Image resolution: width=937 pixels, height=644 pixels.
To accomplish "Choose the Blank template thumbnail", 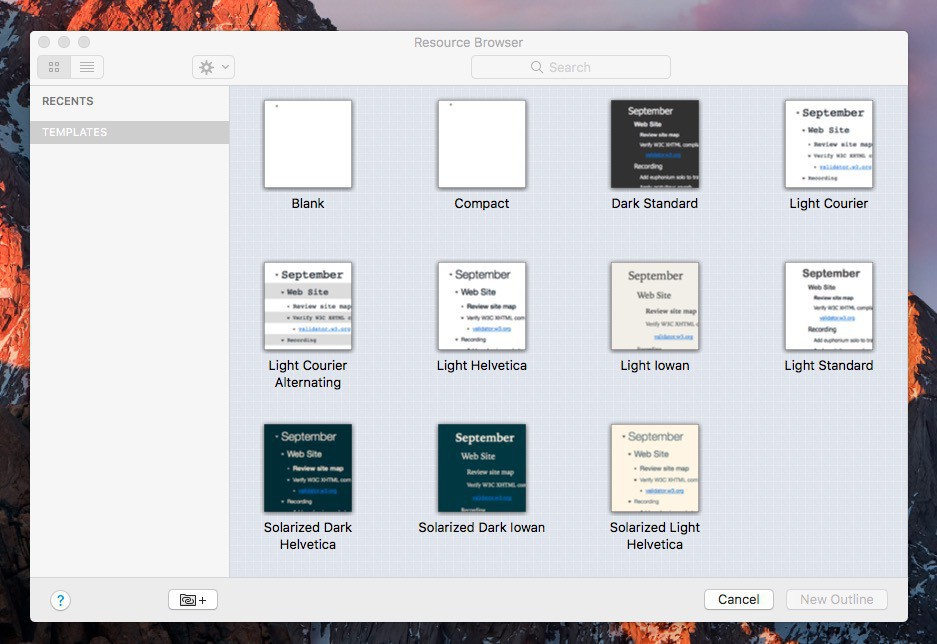I will [308, 144].
